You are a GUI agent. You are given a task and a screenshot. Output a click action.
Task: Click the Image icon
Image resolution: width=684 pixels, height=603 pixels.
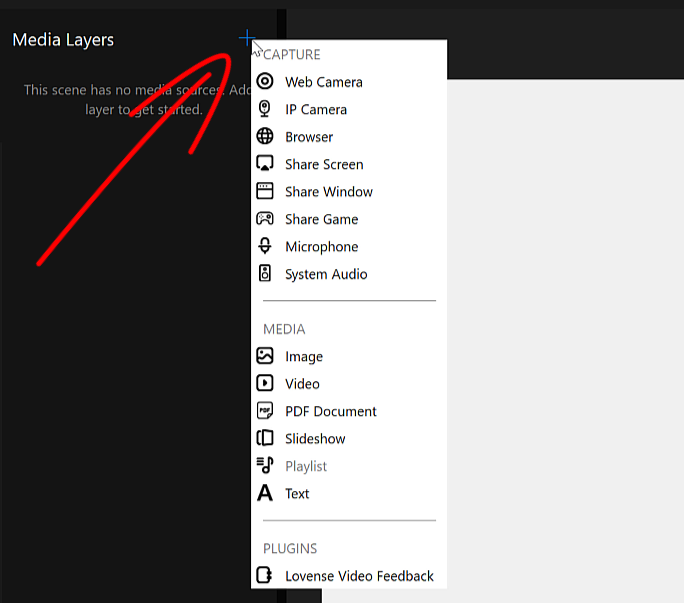[x=265, y=356]
